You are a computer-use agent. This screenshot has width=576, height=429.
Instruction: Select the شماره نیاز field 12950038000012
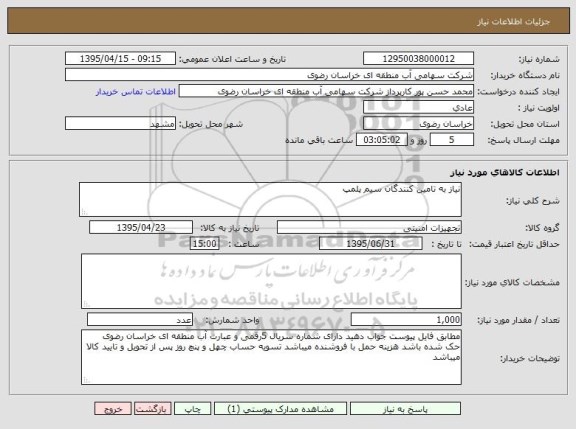418,59
